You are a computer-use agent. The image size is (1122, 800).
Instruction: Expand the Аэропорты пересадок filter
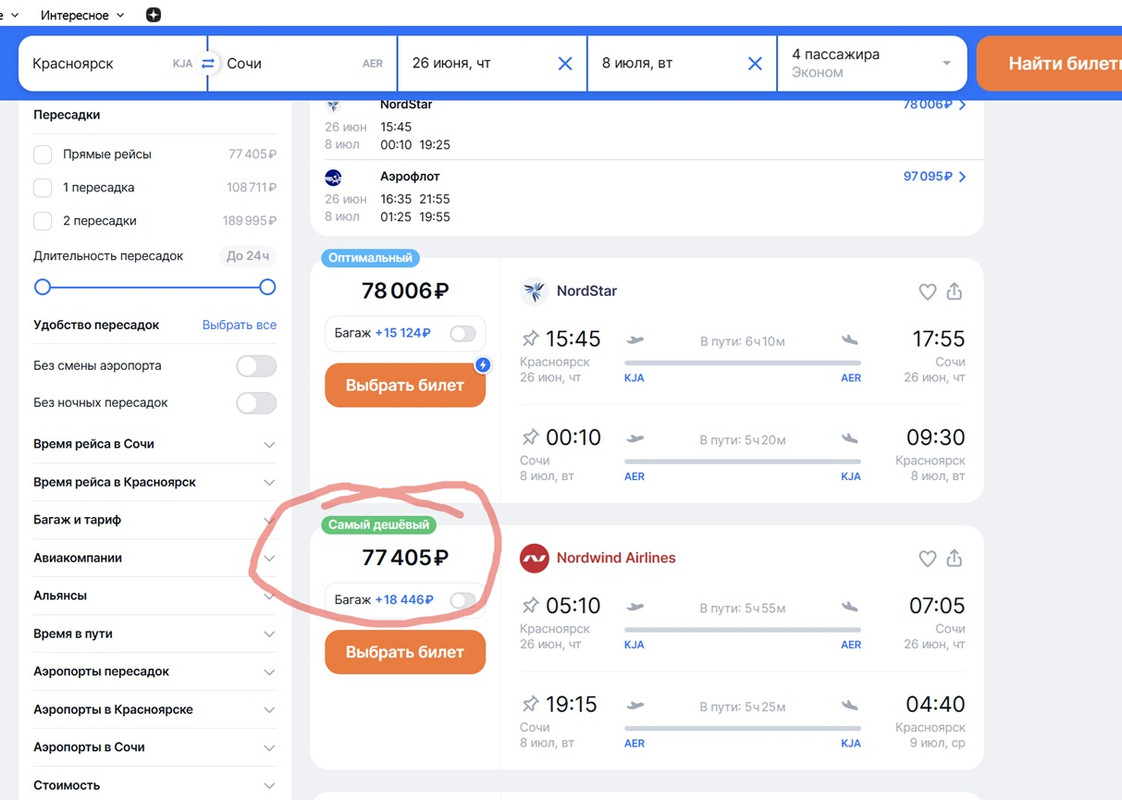click(x=155, y=672)
